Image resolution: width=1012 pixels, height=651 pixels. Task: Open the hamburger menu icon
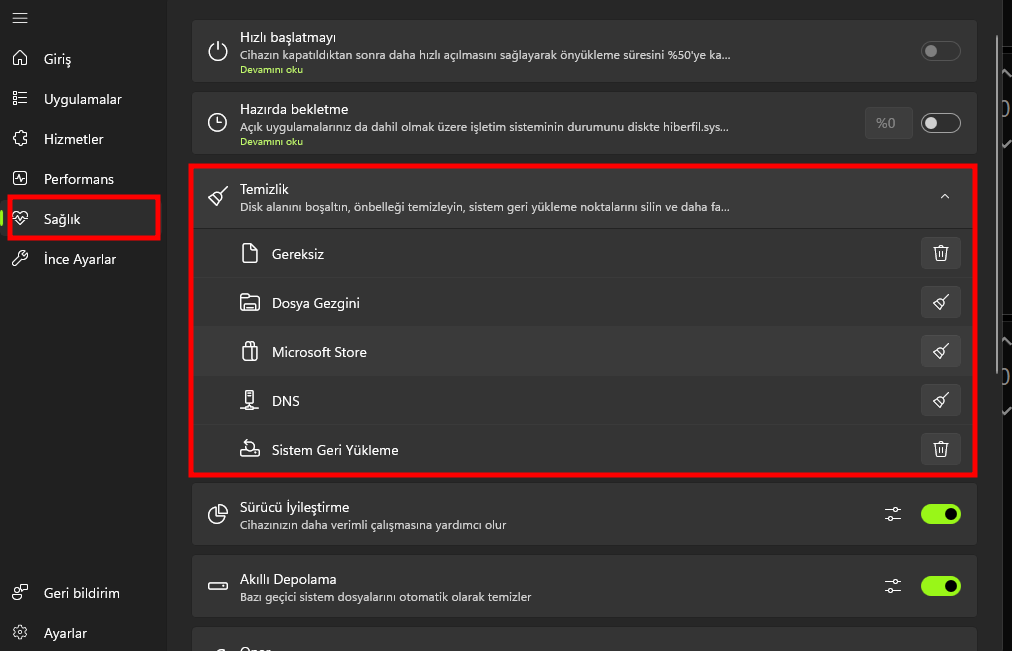(20, 18)
